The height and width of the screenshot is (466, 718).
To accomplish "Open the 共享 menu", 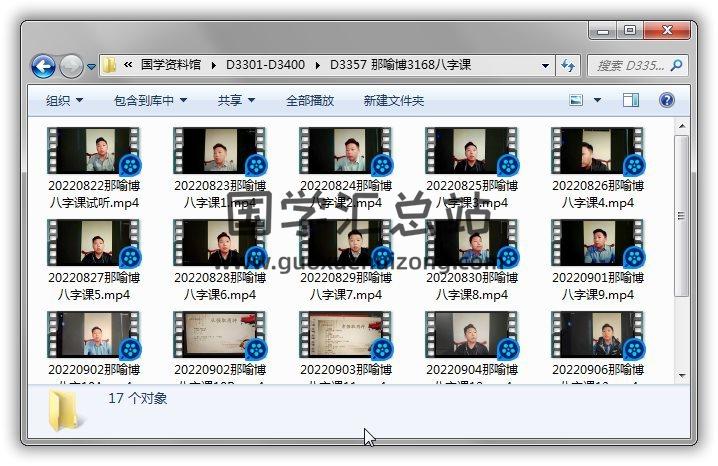I will point(236,100).
